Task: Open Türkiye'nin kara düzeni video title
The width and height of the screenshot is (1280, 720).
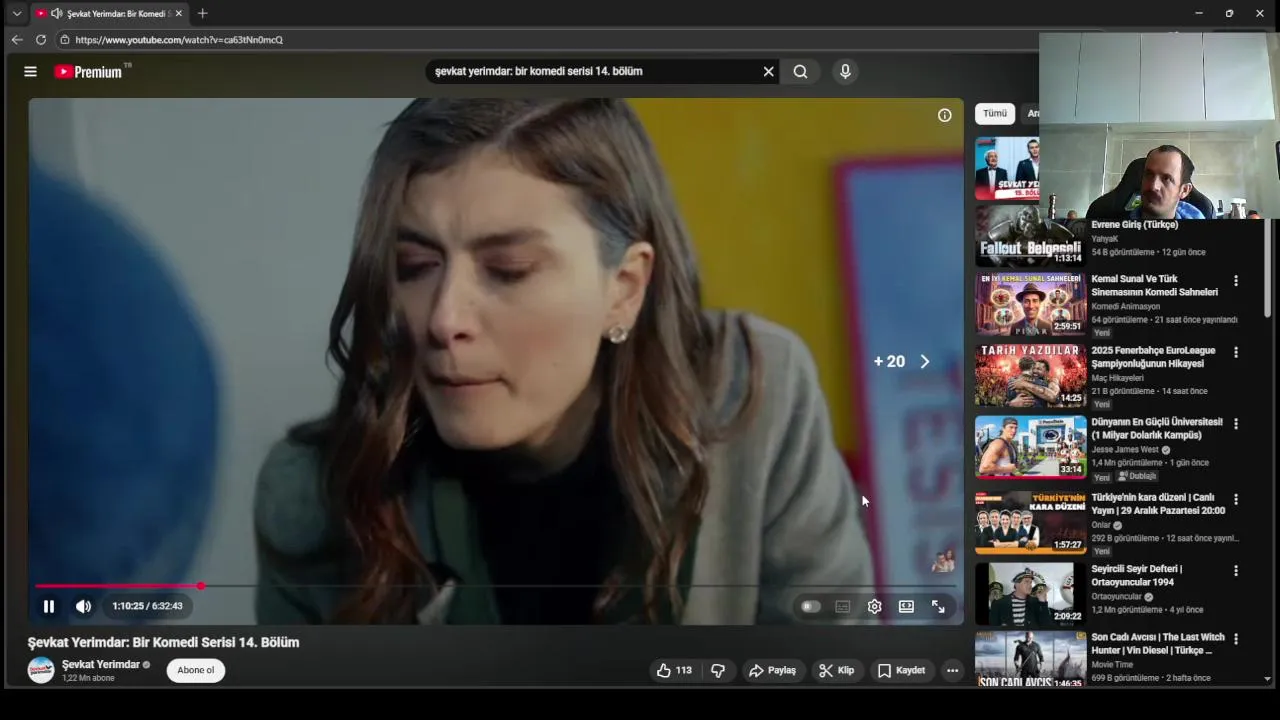Action: click(1158, 504)
